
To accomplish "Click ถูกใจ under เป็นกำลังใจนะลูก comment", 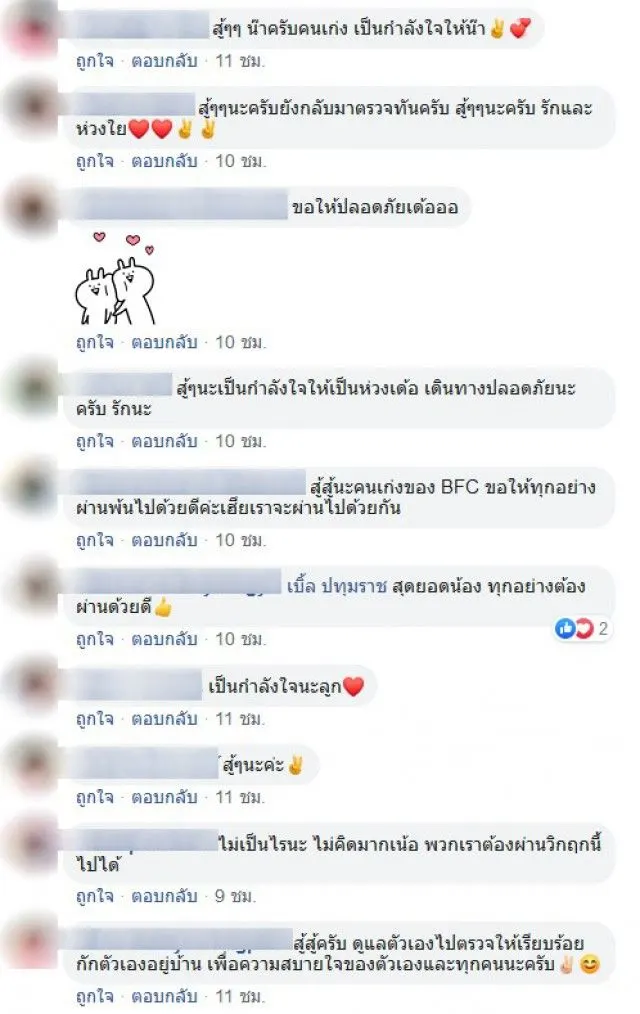I will click(94, 718).
